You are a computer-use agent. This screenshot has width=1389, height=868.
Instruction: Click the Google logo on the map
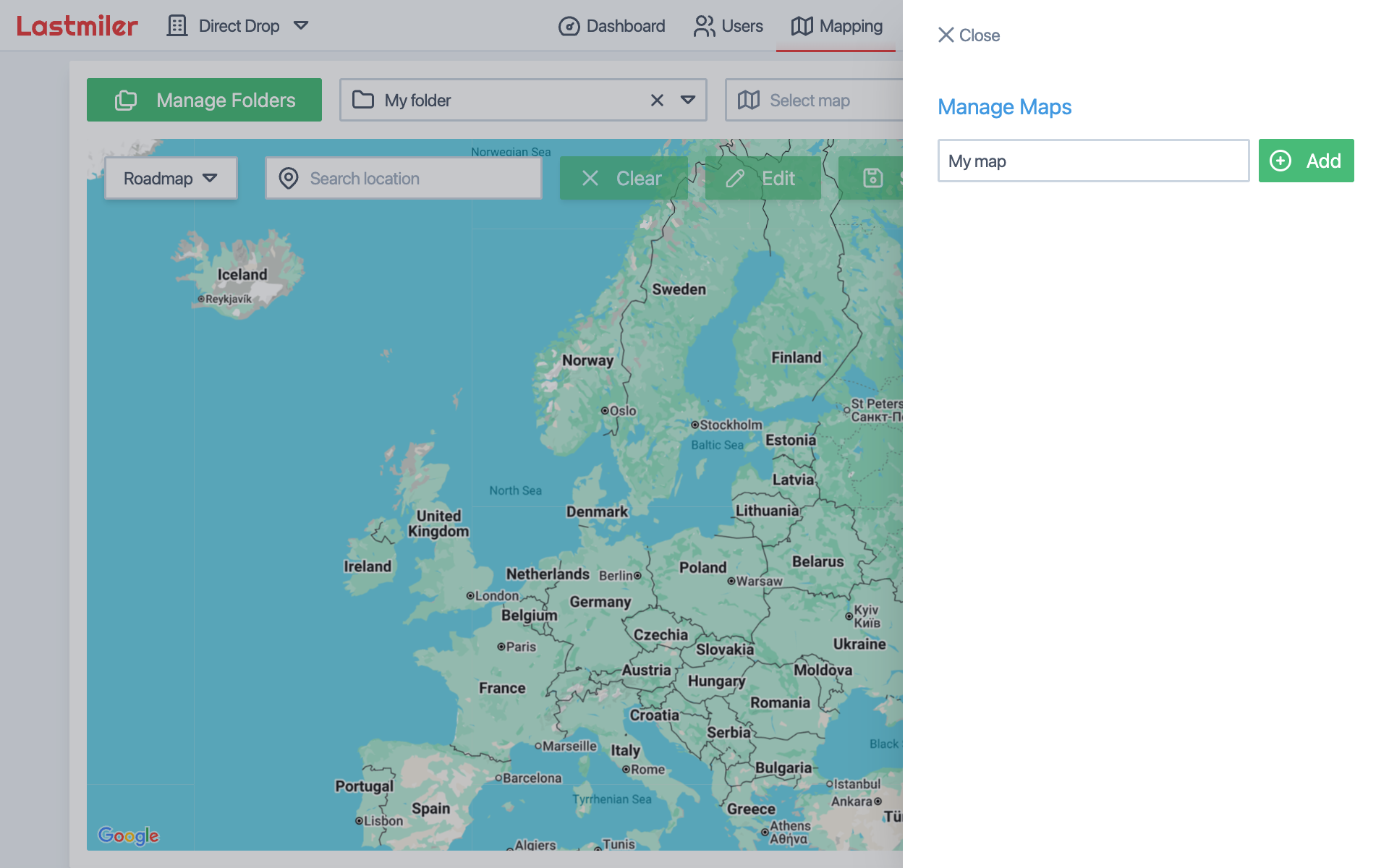tap(128, 835)
